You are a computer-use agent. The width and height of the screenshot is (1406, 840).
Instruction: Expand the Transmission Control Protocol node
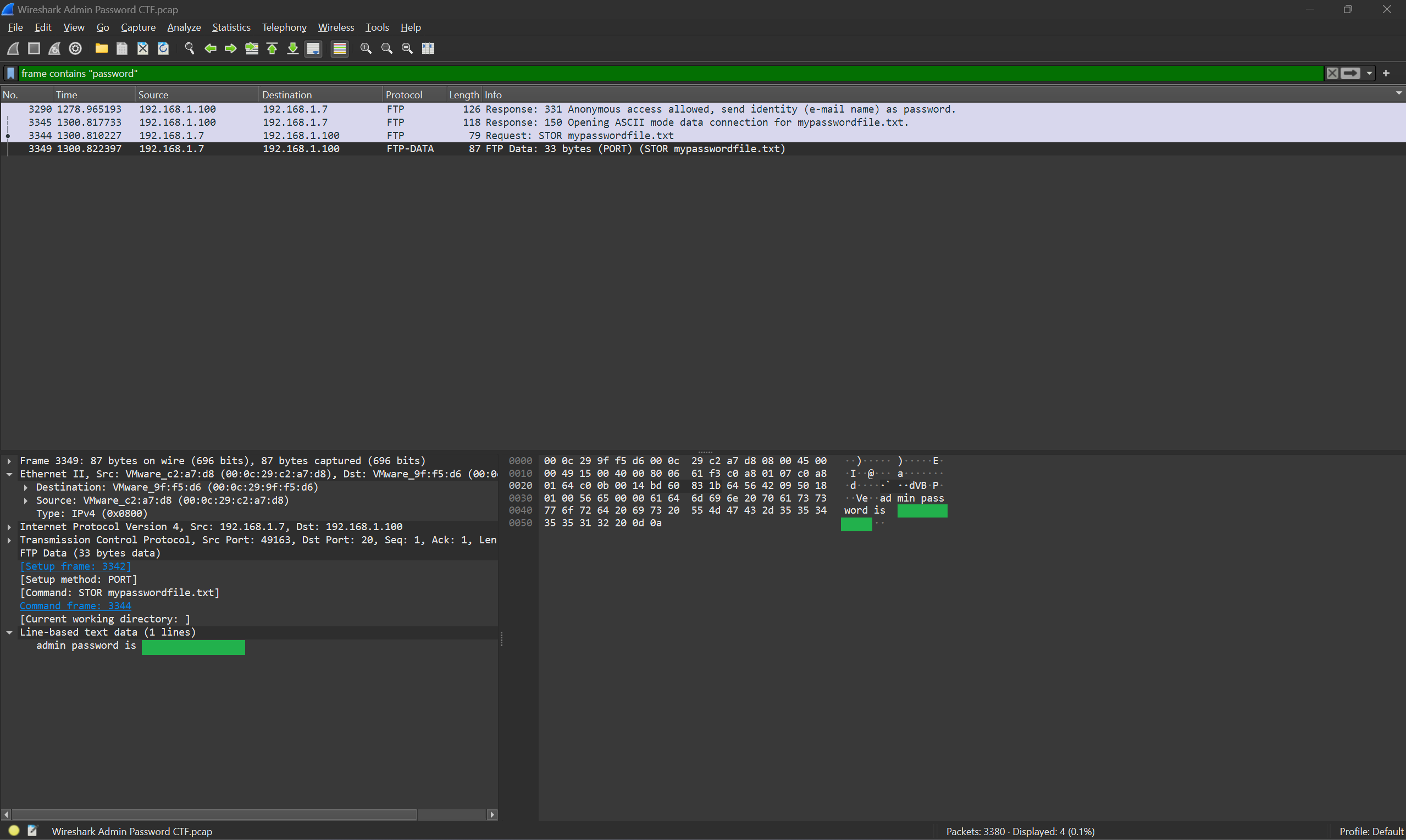click(9, 541)
